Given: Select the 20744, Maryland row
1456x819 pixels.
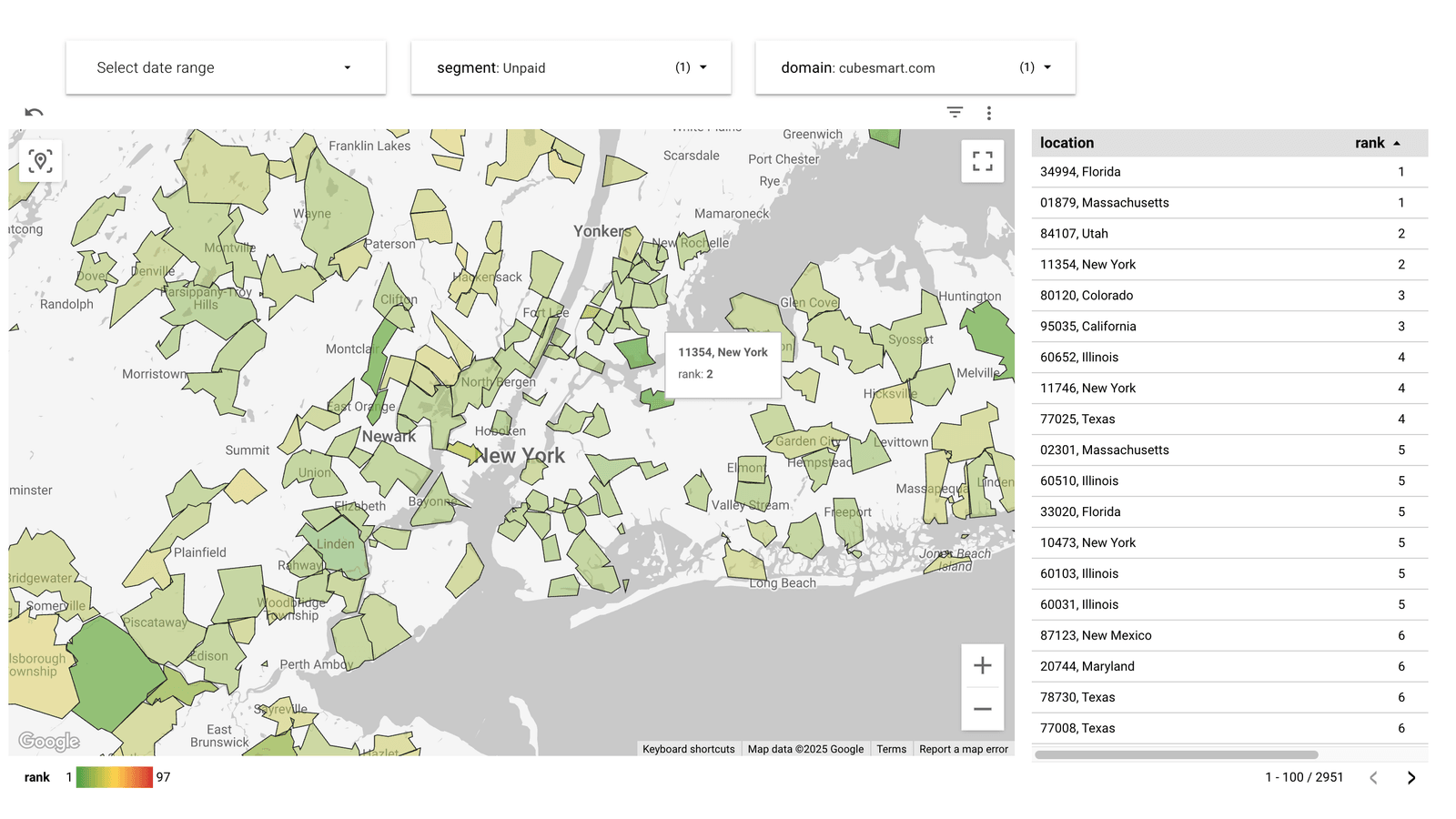Looking at the screenshot, I should [x=1229, y=667].
